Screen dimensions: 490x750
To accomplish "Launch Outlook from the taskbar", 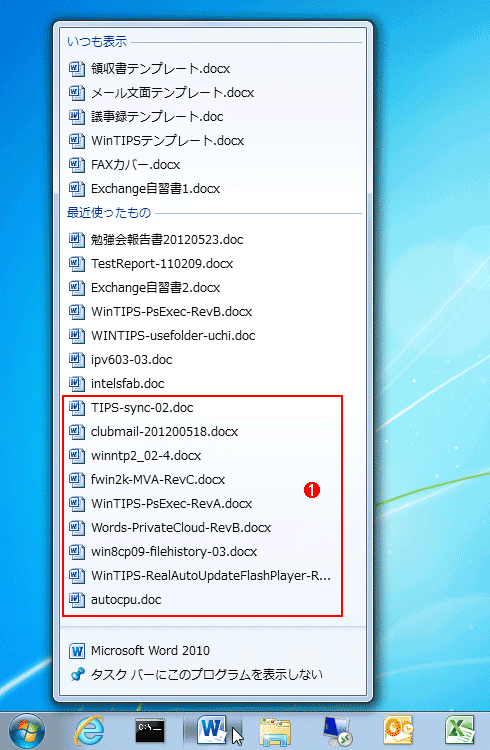I will tap(398, 731).
